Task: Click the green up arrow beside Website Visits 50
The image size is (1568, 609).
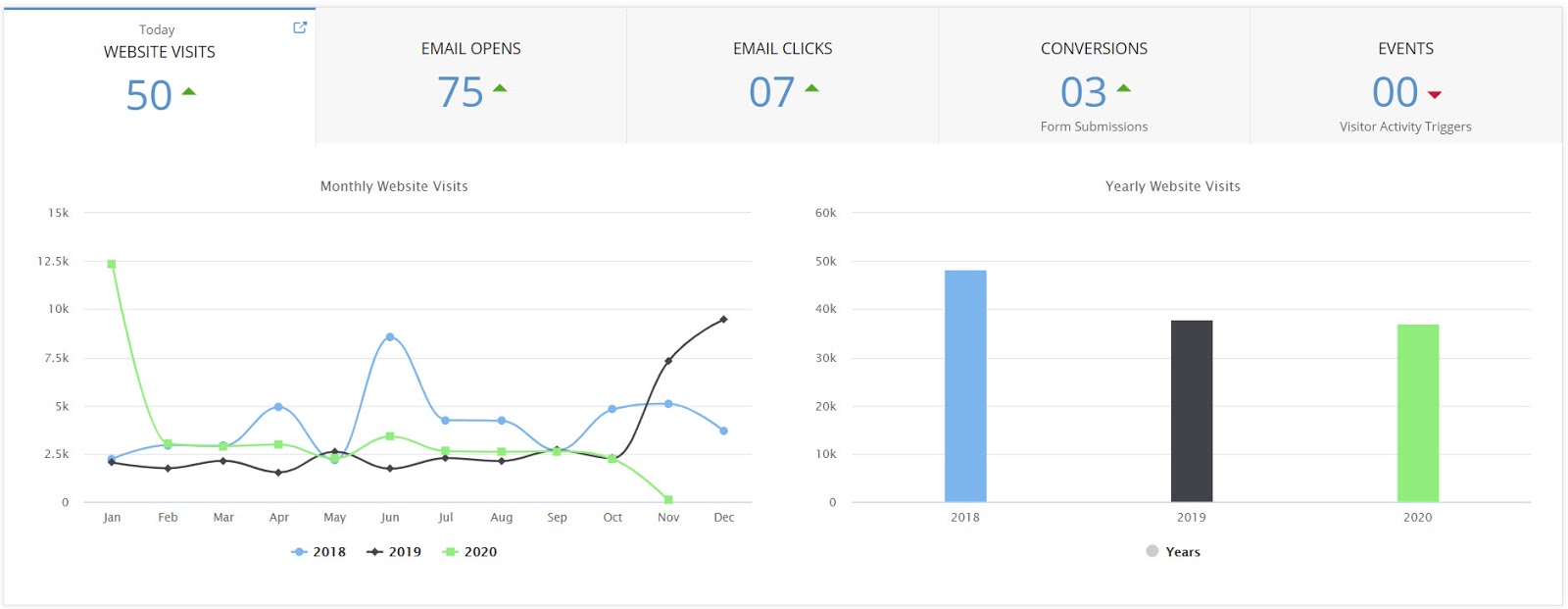Action: coord(189,92)
